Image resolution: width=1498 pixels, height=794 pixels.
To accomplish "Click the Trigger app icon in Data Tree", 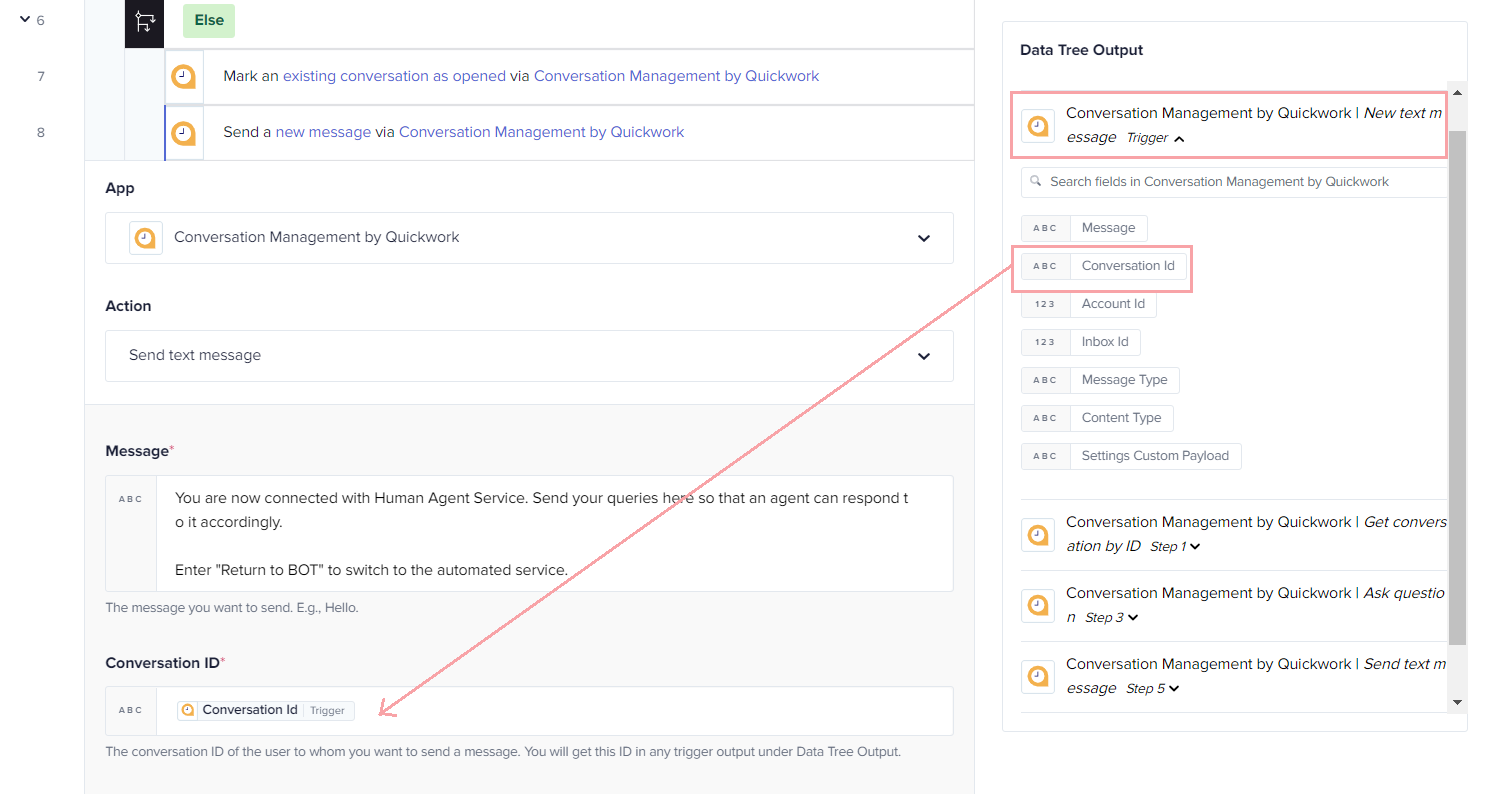I will [1038, 126].
